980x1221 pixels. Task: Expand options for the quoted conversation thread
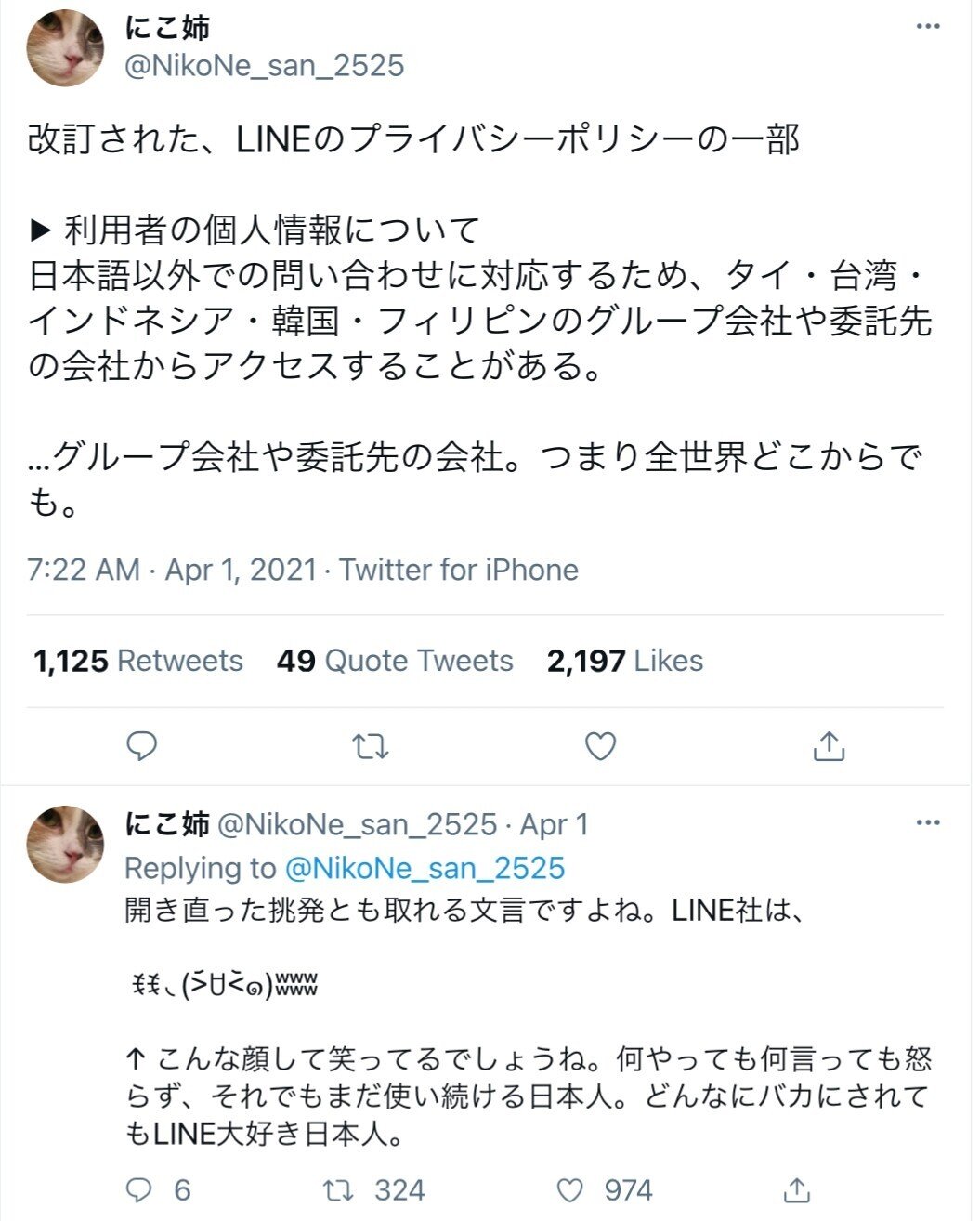coord(927,821)
